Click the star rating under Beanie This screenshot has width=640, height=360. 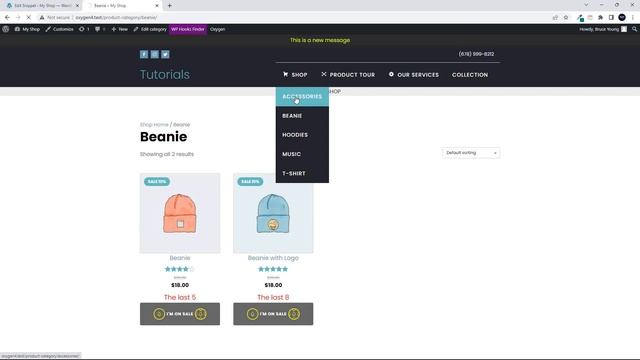(180, 269)
